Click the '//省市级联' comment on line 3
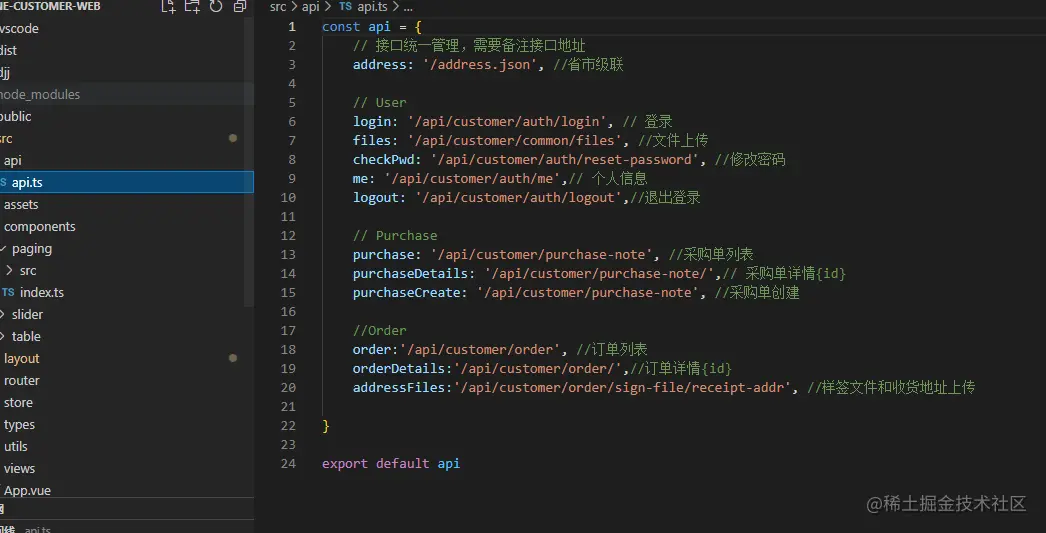The width and height of the screenshot is (1046, 533). 588,65
